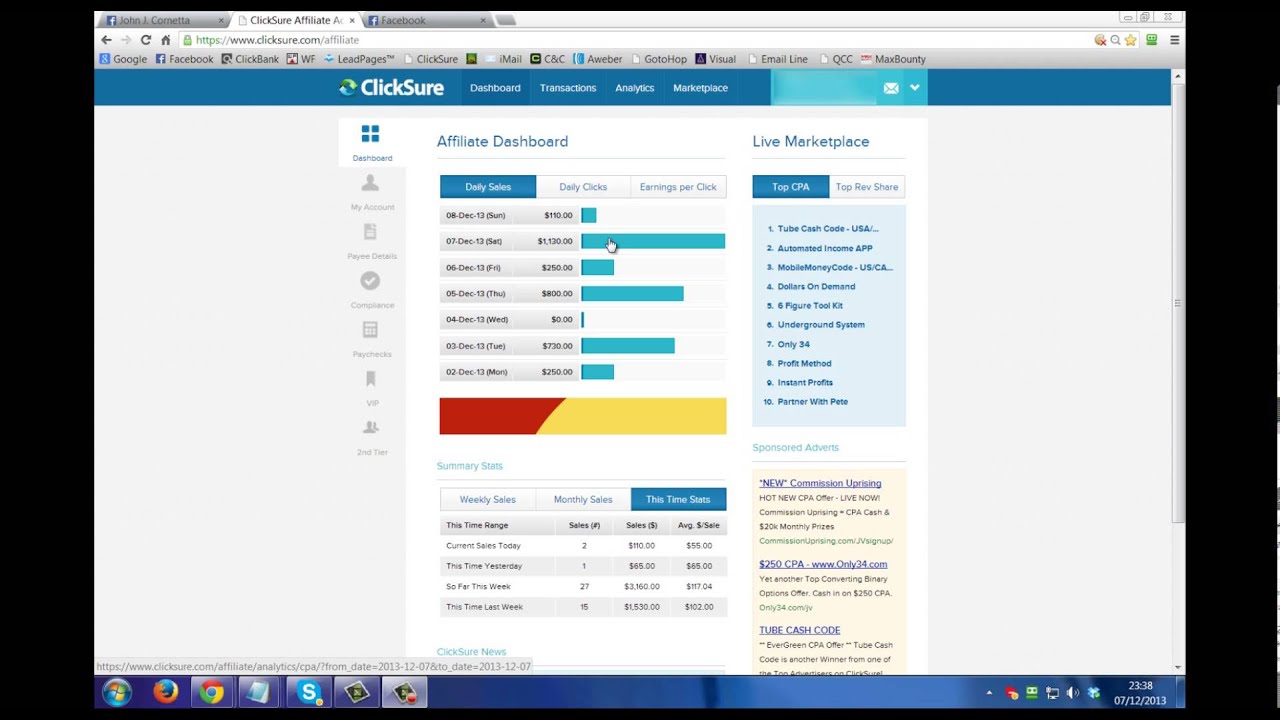
Task: Open the messages envelope icon
Action: coord(891,88)
